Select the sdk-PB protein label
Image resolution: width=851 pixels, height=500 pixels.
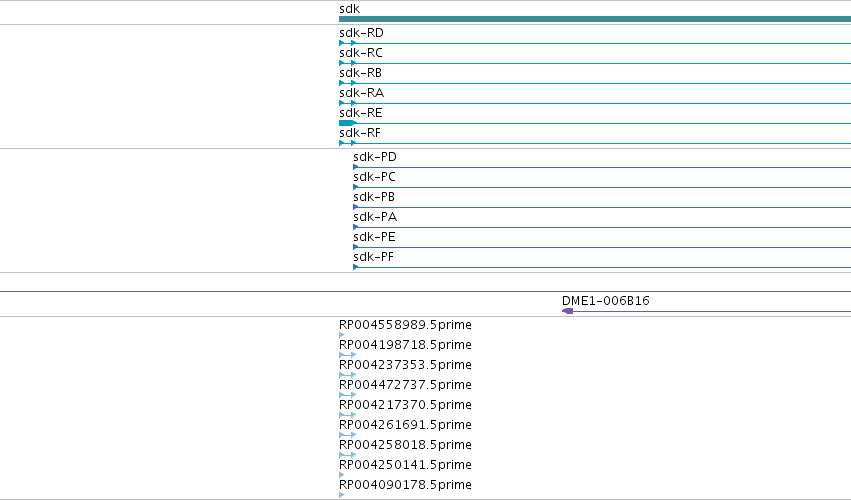(x=374, y=197)
